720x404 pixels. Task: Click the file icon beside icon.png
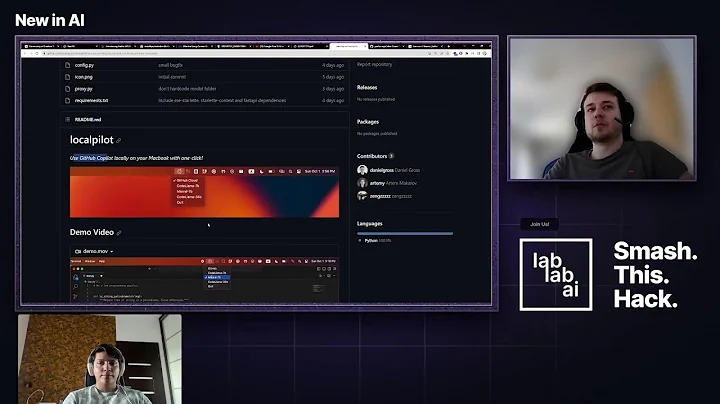[x=68, y=77]
